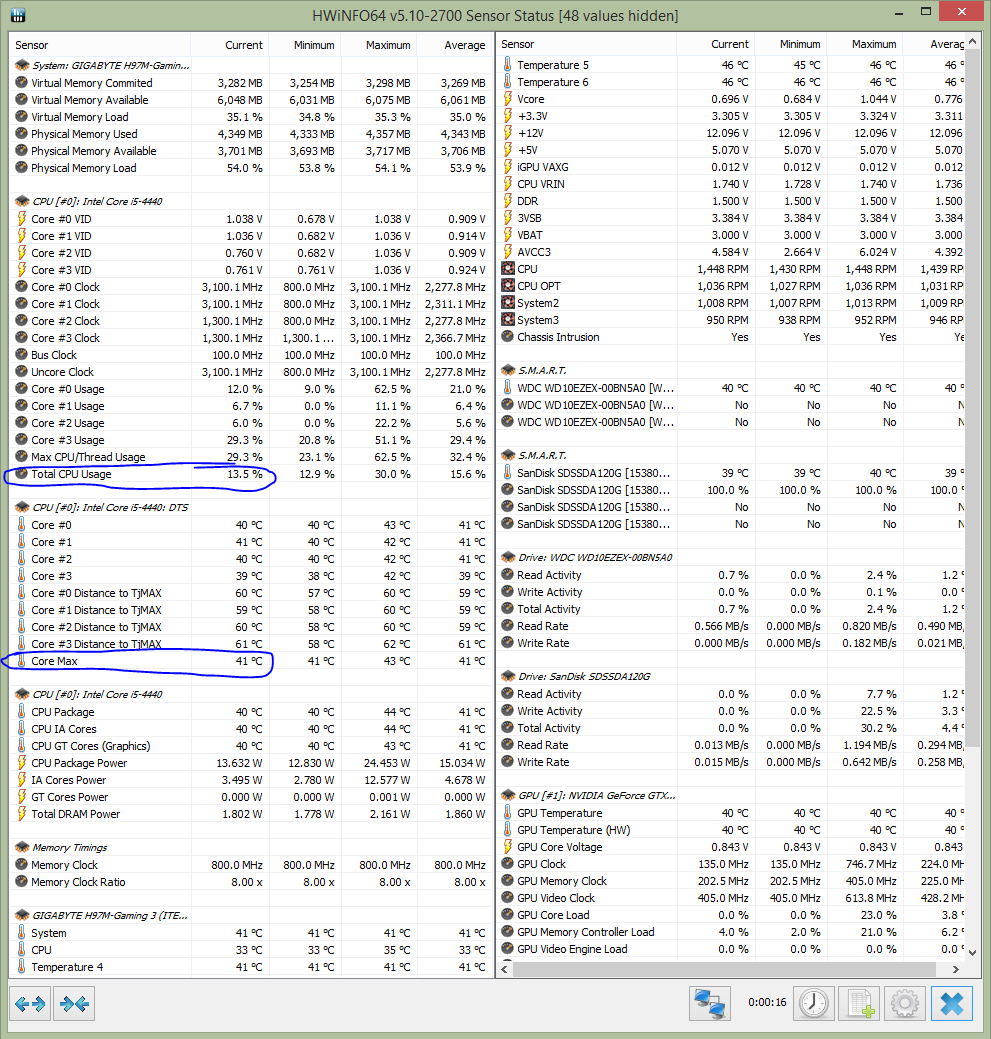Select the Drive: WDC WD10EZEX-00BN5A0 group header
Viewport: 991px width, 1039px height.
pos(595,558)
